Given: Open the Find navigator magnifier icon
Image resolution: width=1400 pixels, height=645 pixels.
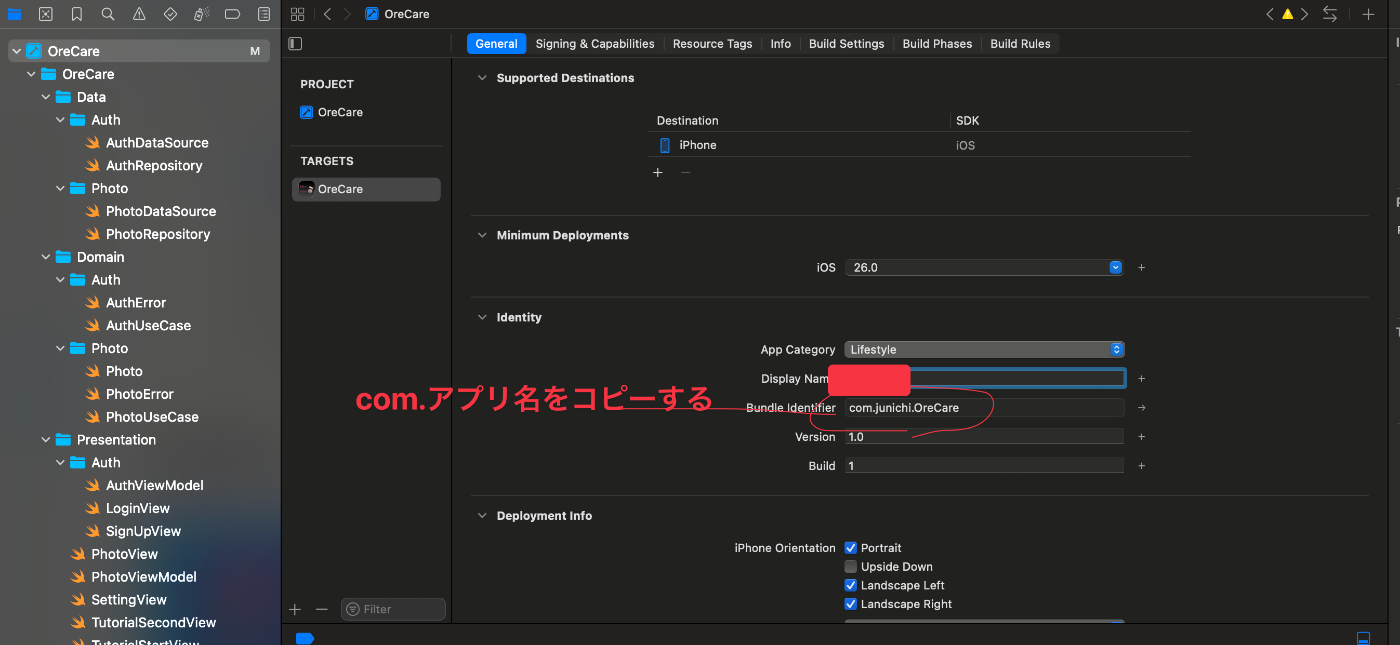Looking at the screenshot, I should pyautogui.click(x=108, y=14).
